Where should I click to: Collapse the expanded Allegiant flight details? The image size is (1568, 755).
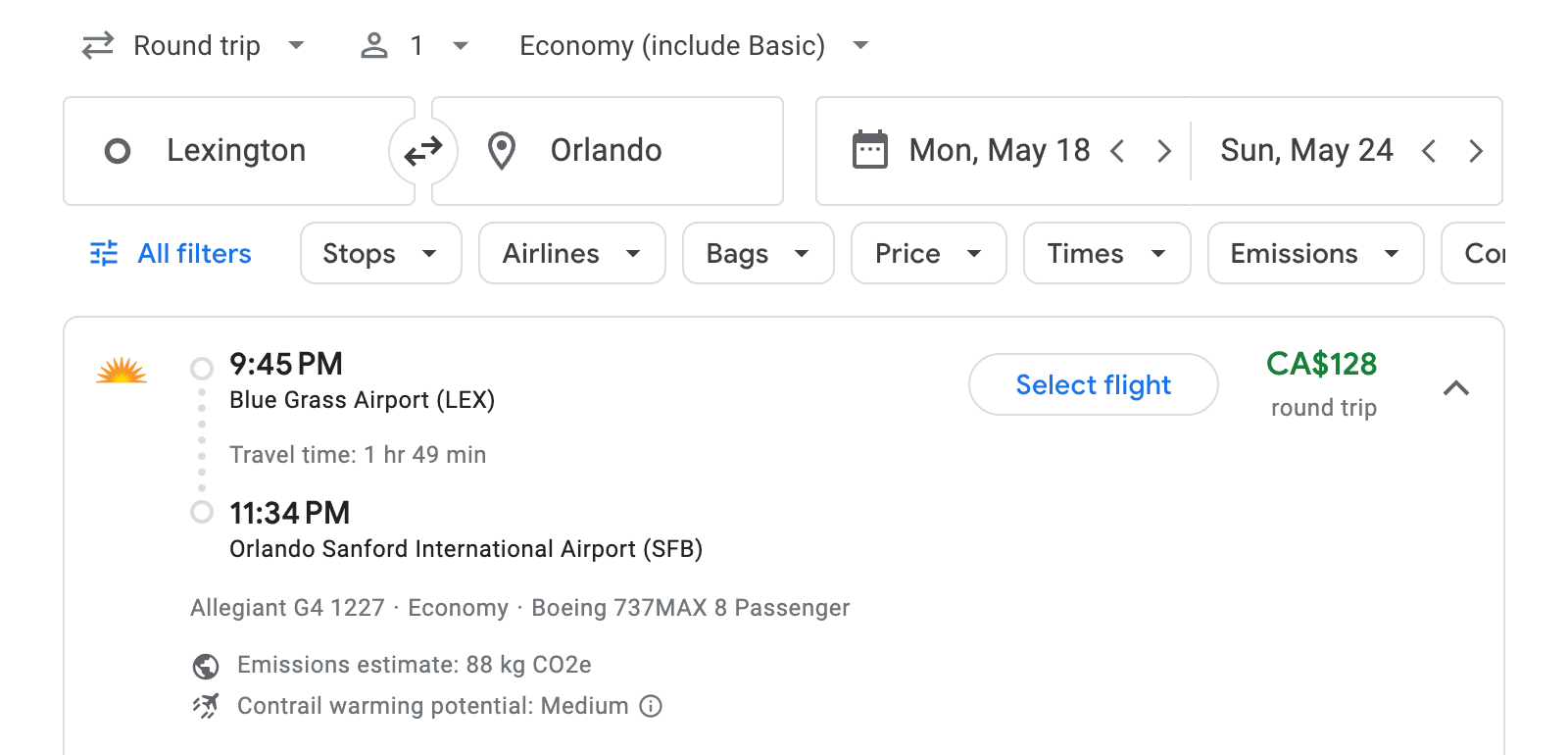(1457, 388)
